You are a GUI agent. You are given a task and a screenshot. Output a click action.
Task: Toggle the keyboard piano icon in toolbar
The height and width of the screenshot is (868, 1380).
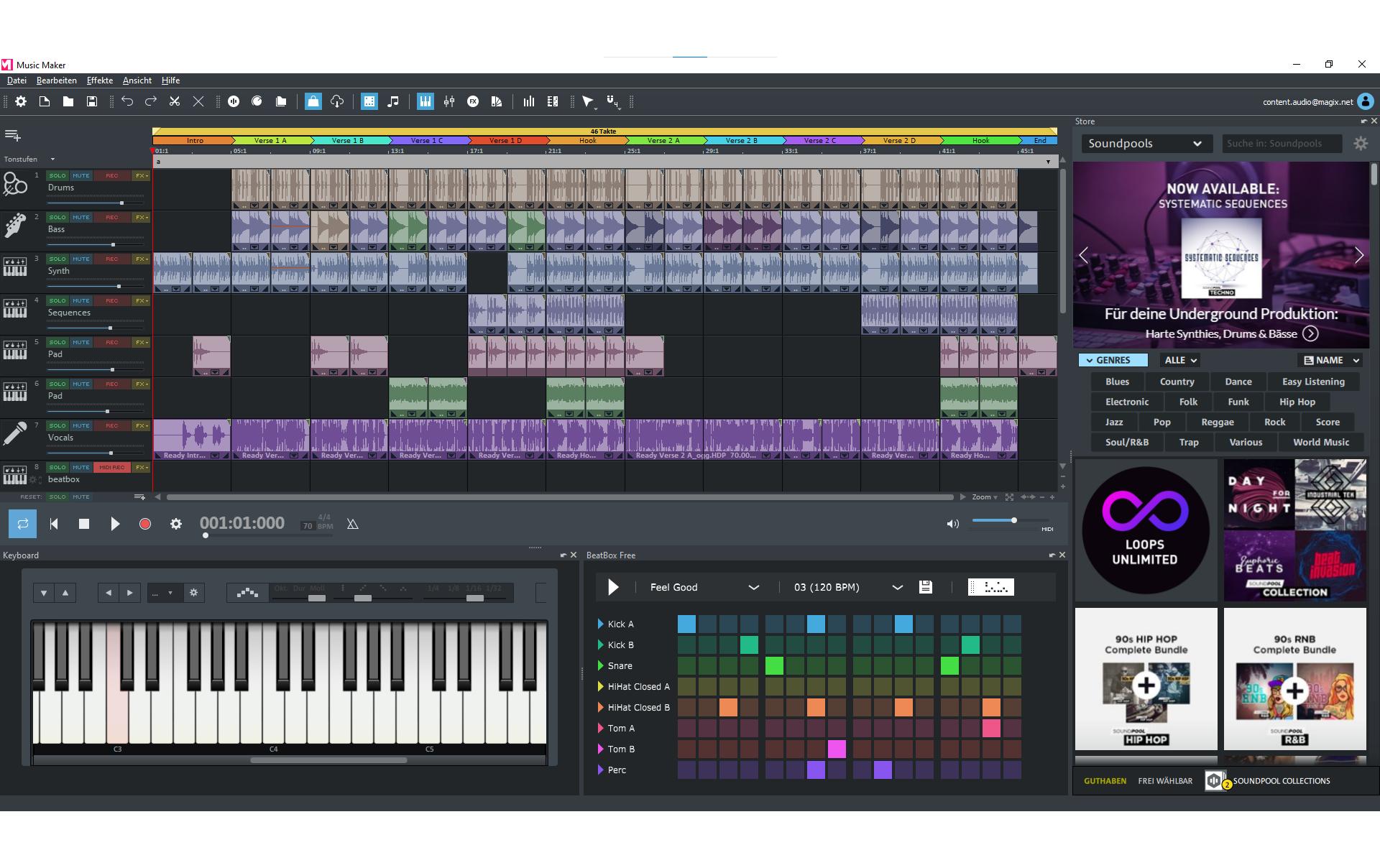(x=425, y=102)
